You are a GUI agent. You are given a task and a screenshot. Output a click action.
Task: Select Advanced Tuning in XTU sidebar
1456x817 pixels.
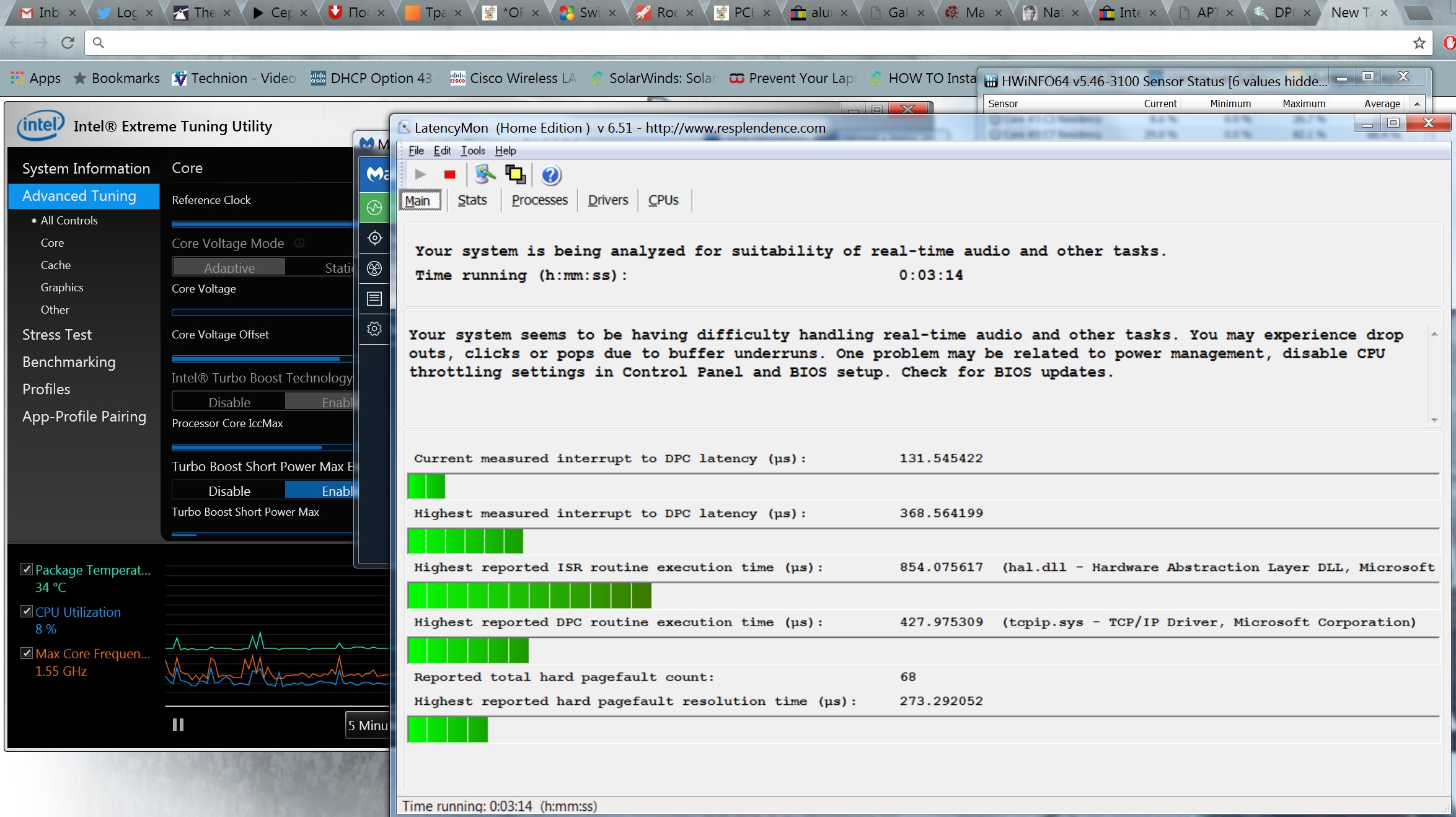click(x=84, y=196)
